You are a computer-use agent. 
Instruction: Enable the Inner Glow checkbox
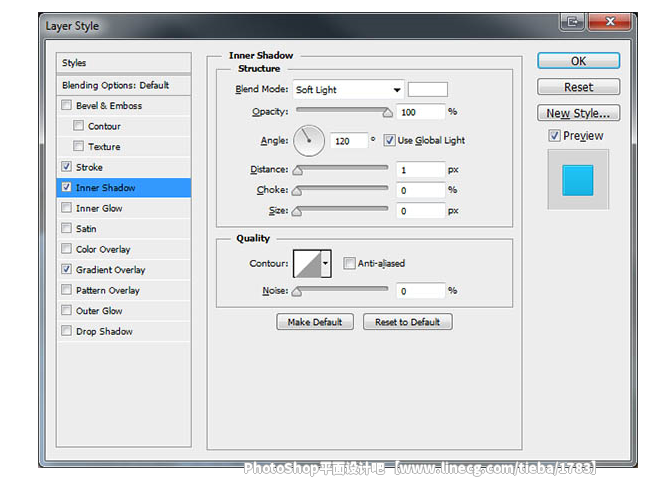(66, 207)
